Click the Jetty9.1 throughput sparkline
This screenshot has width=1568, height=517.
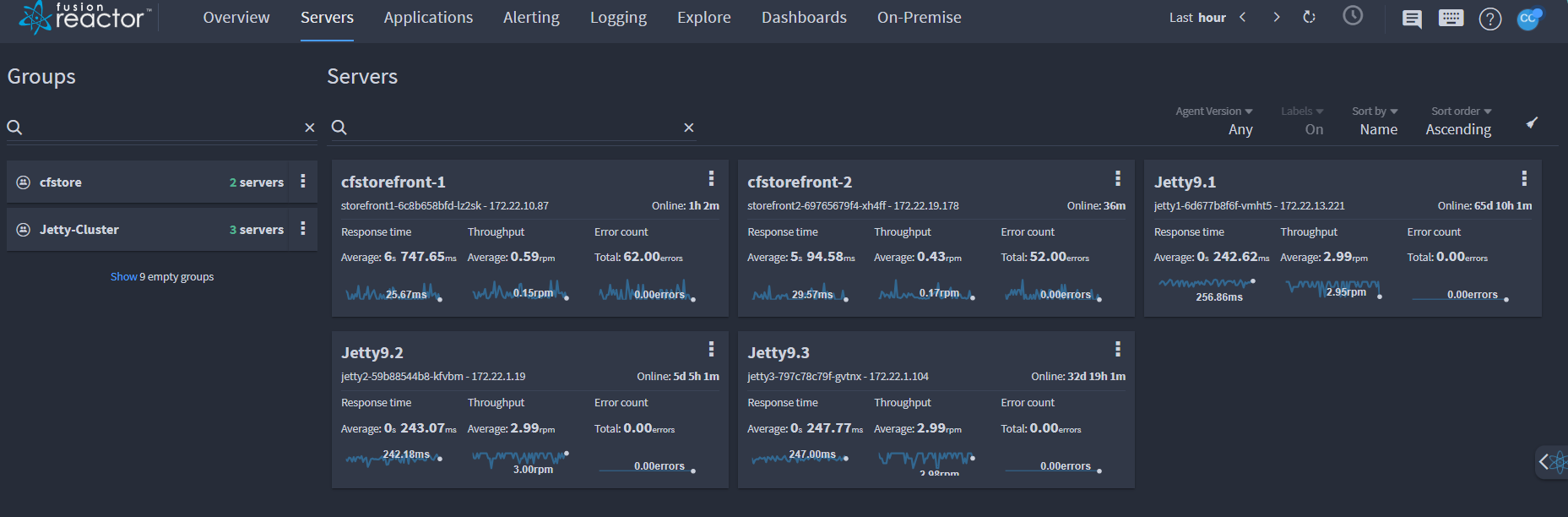[1334, 289]
